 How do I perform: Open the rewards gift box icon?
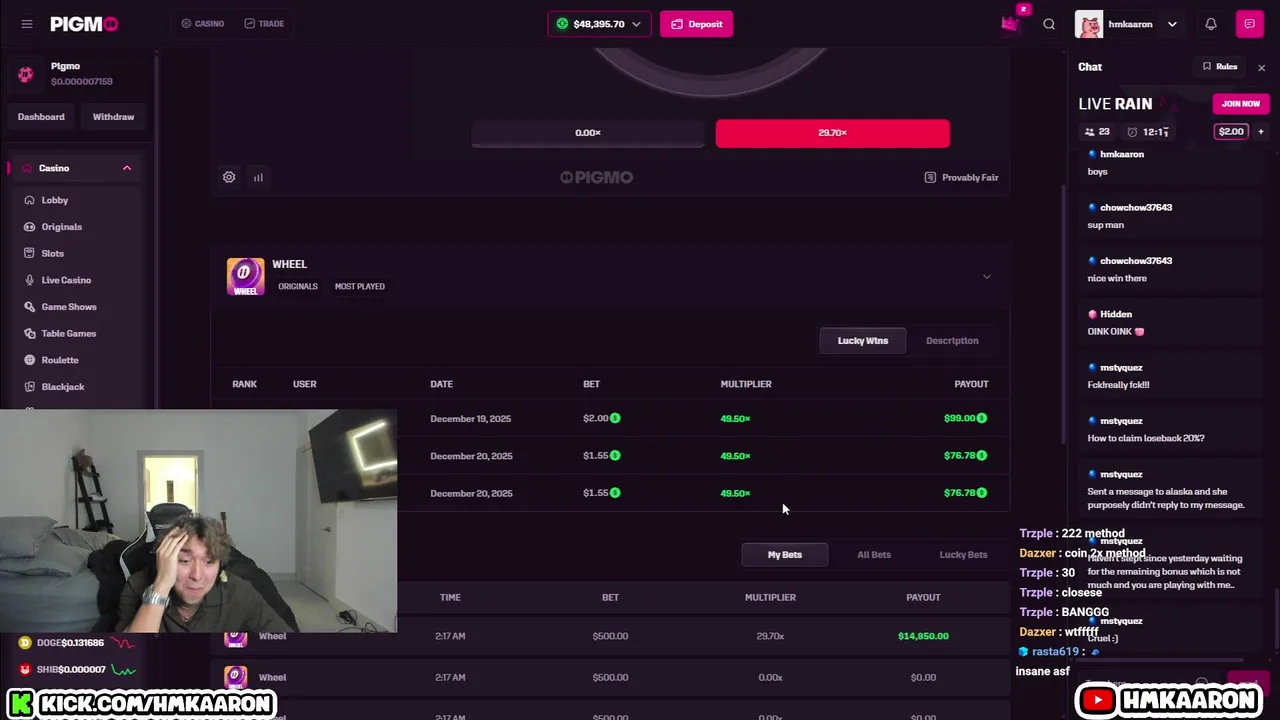pyautogui.click(x=1010, y=24)
